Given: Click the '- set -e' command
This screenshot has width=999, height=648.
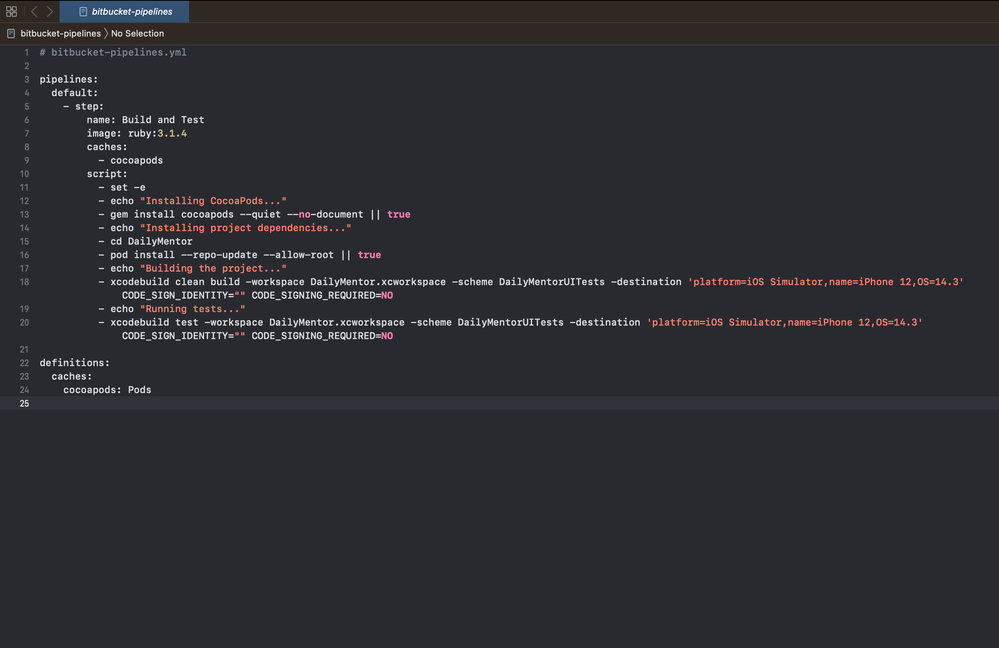Looking at the screenshot, I should (x=122, y=187).
